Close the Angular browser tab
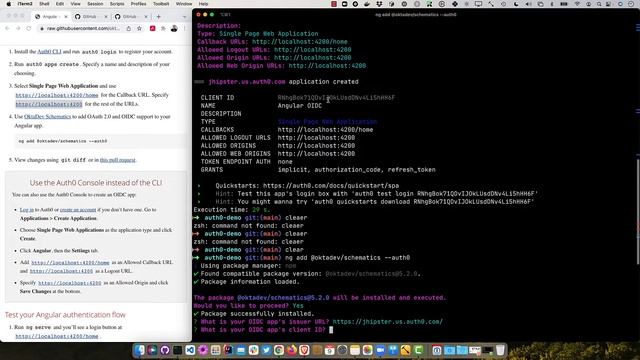 click(66, 17)
